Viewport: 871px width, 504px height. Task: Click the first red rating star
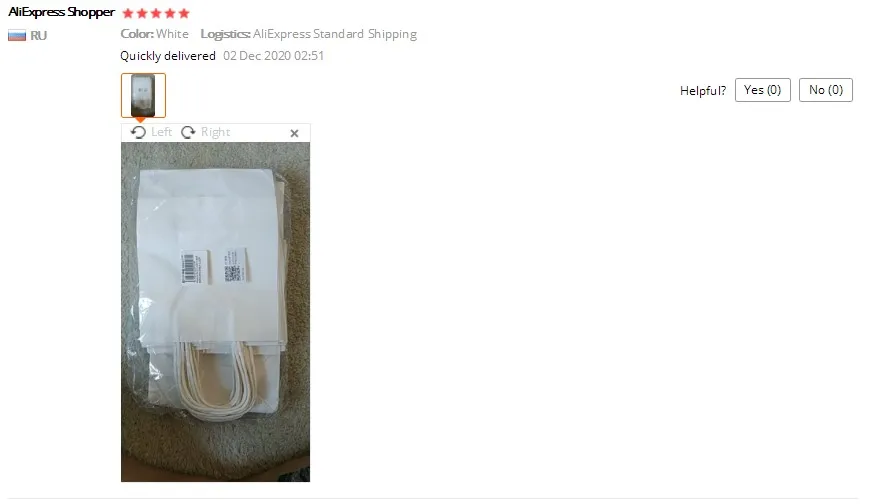click(x=128, y=13)
